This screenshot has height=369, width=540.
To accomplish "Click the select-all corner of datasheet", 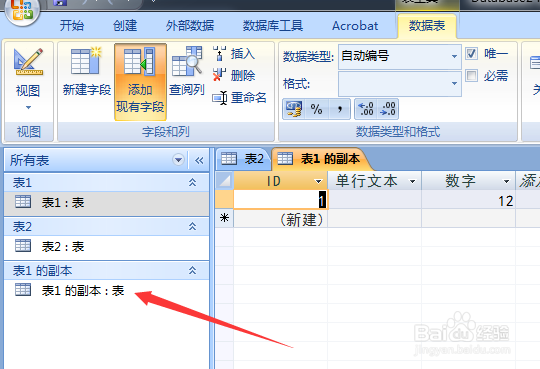I will click(225, 181).
